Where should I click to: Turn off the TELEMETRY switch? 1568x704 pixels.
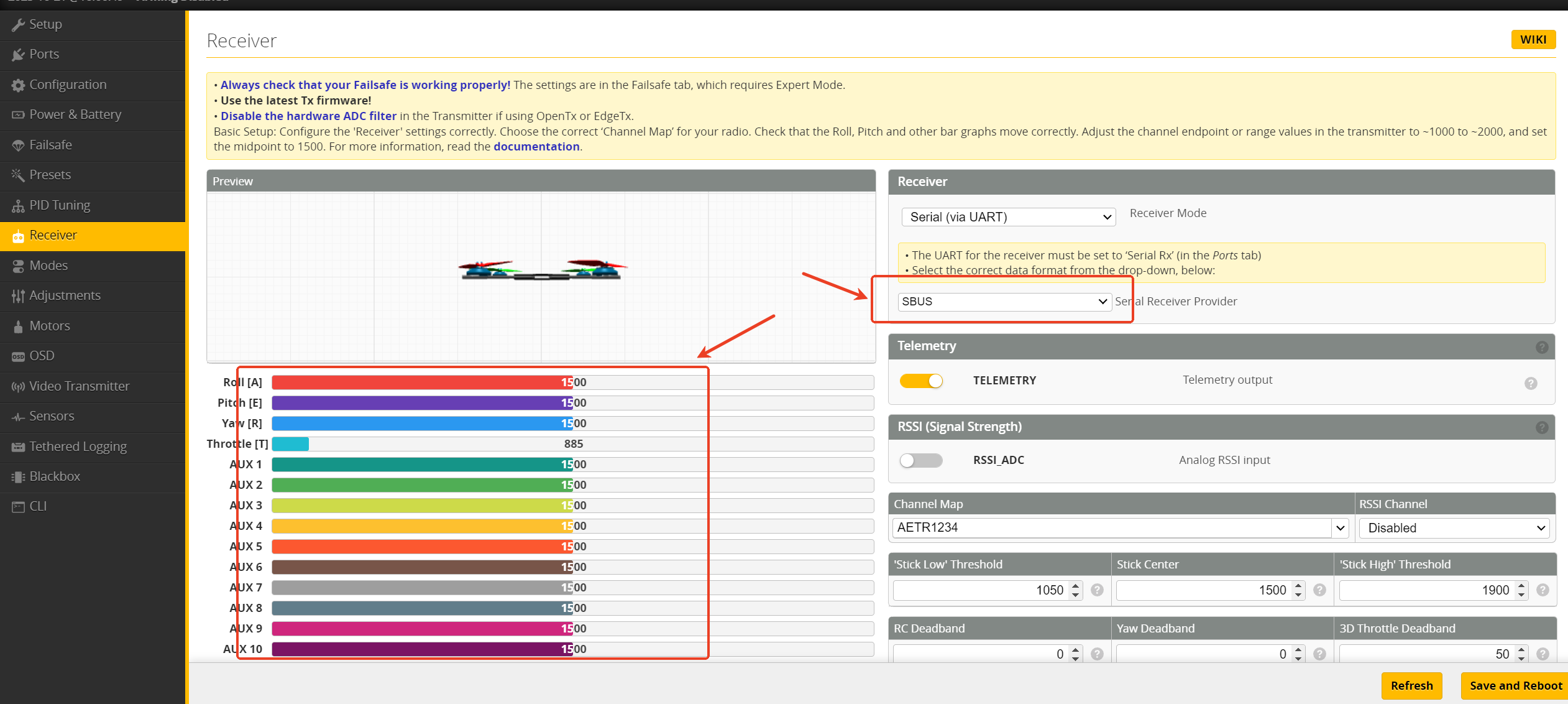click(x=921, y=381)
